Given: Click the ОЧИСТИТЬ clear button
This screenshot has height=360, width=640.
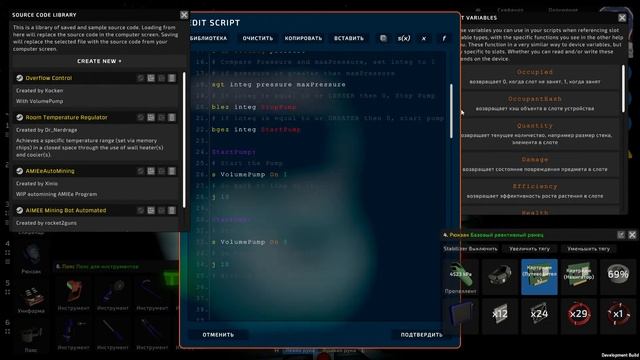Looking at the screenshot, I should pos(258,38).
